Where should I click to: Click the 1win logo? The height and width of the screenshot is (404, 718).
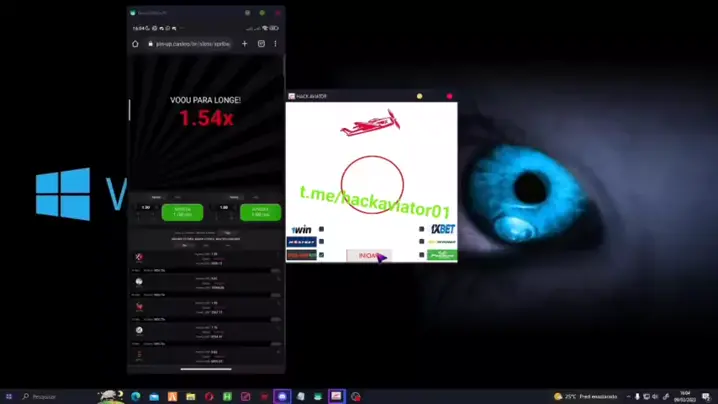click(300, 229)
